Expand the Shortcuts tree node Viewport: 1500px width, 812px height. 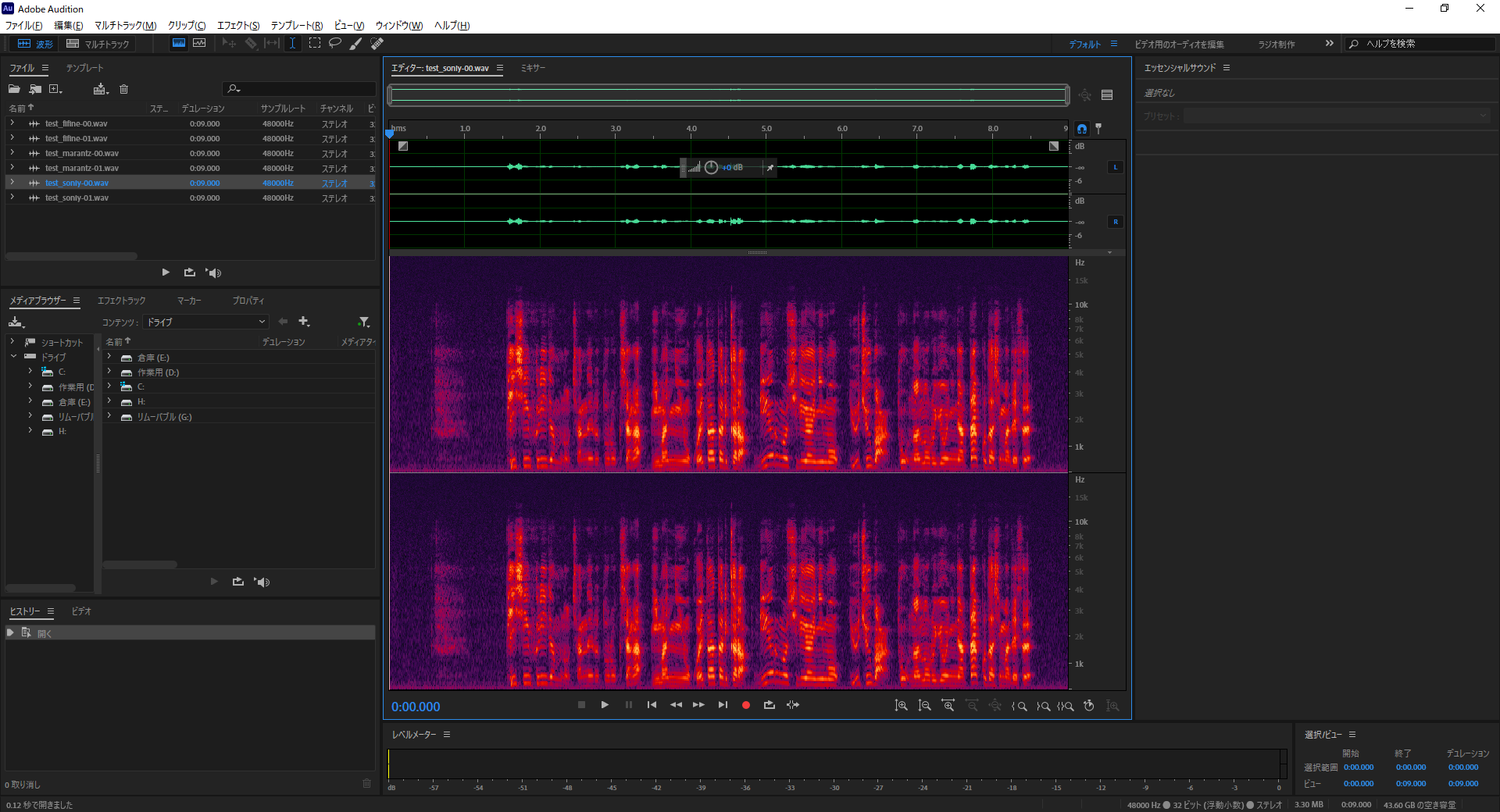[x=12, y=342]
